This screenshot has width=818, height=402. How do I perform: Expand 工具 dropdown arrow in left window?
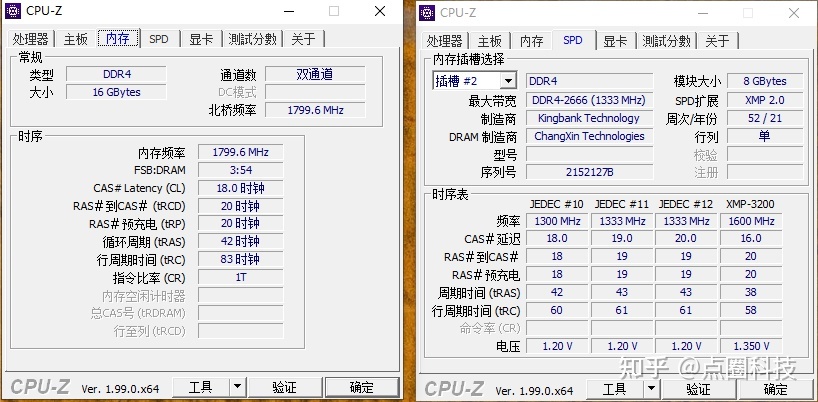click(237, 387)
